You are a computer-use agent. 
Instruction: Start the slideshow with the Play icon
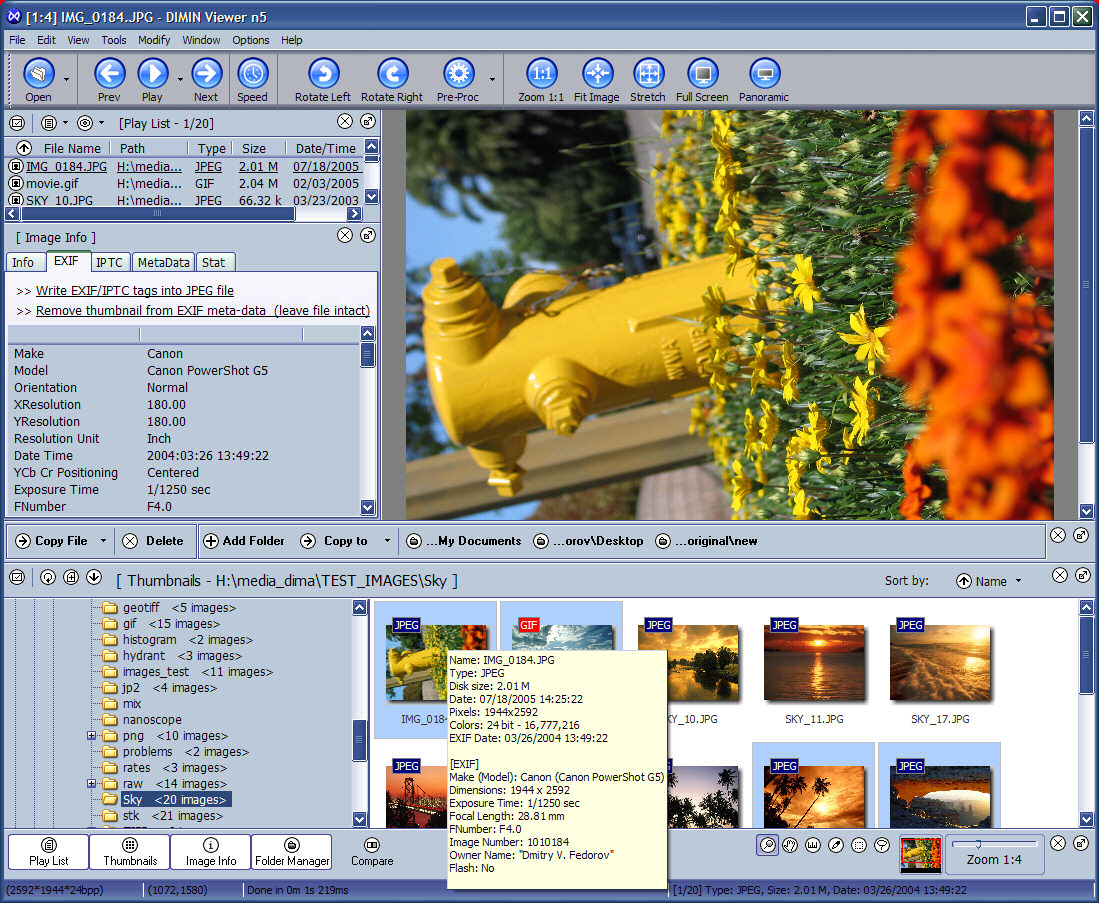153,73
